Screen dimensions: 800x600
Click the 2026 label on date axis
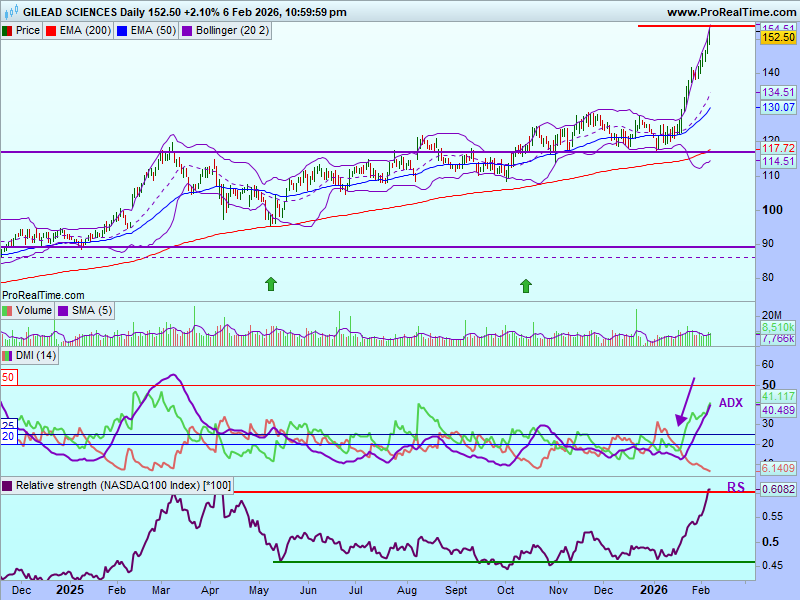[x=652, y=591]
